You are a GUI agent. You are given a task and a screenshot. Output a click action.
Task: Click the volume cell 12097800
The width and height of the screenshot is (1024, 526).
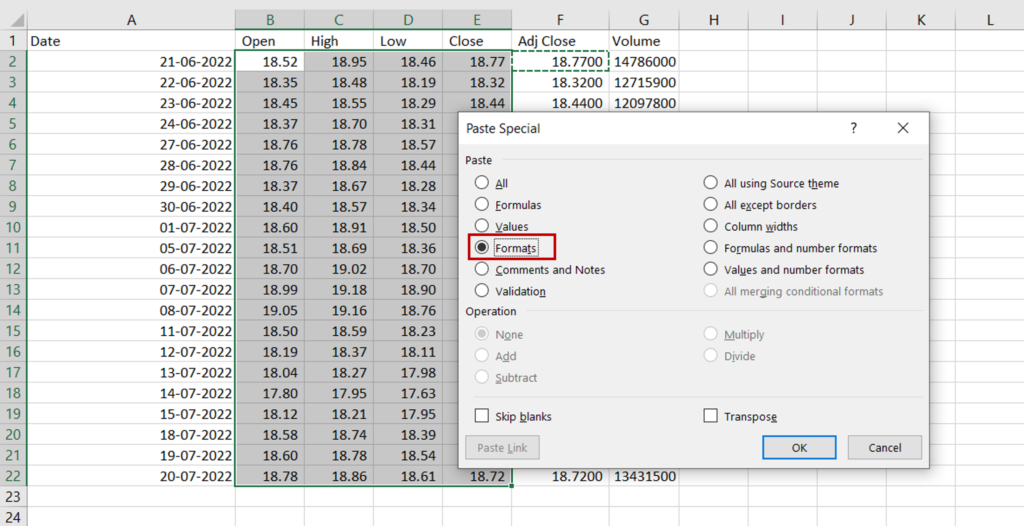[x=645, y=103]
